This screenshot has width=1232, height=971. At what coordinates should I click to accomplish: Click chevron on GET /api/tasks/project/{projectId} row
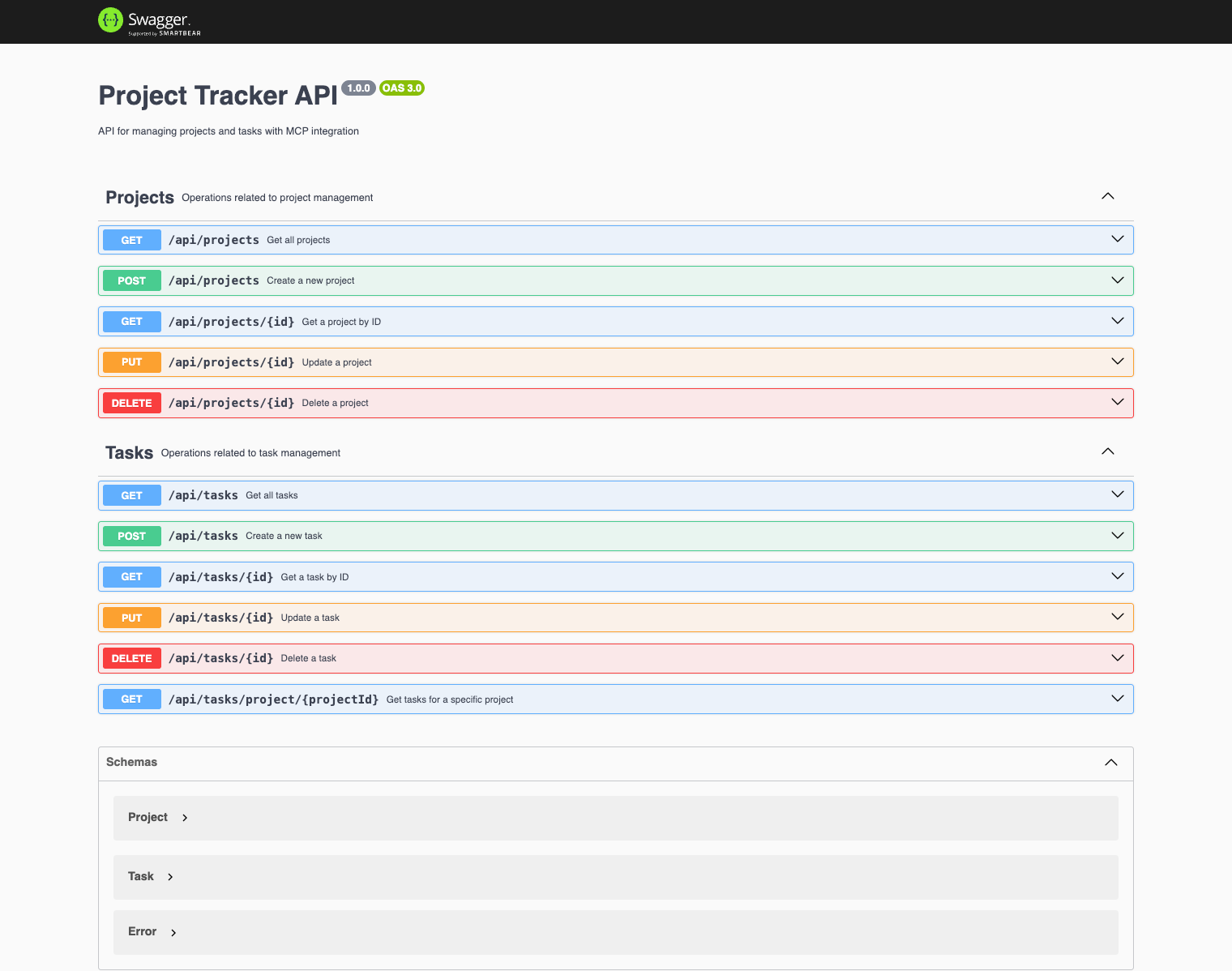[x=1117, y=699]
